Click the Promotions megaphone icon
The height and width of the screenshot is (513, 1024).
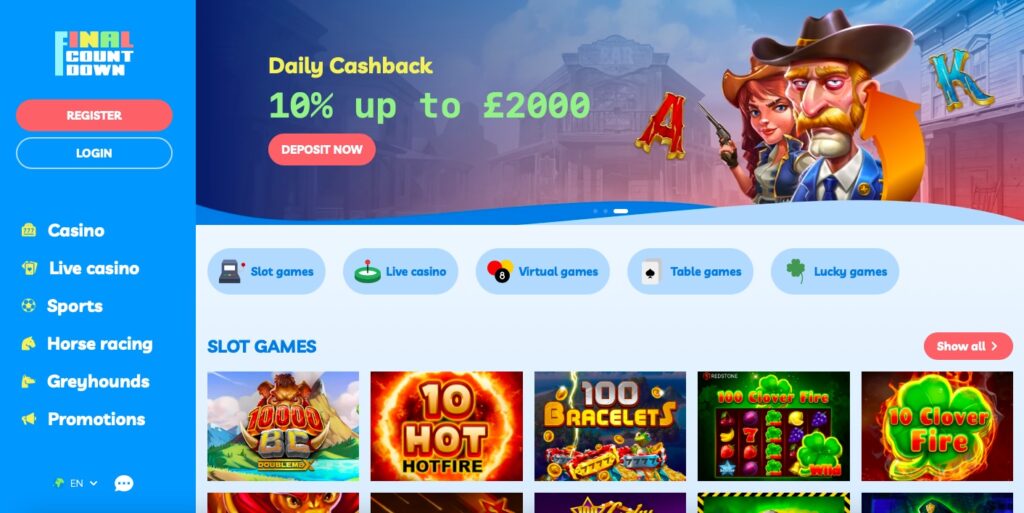29,419
